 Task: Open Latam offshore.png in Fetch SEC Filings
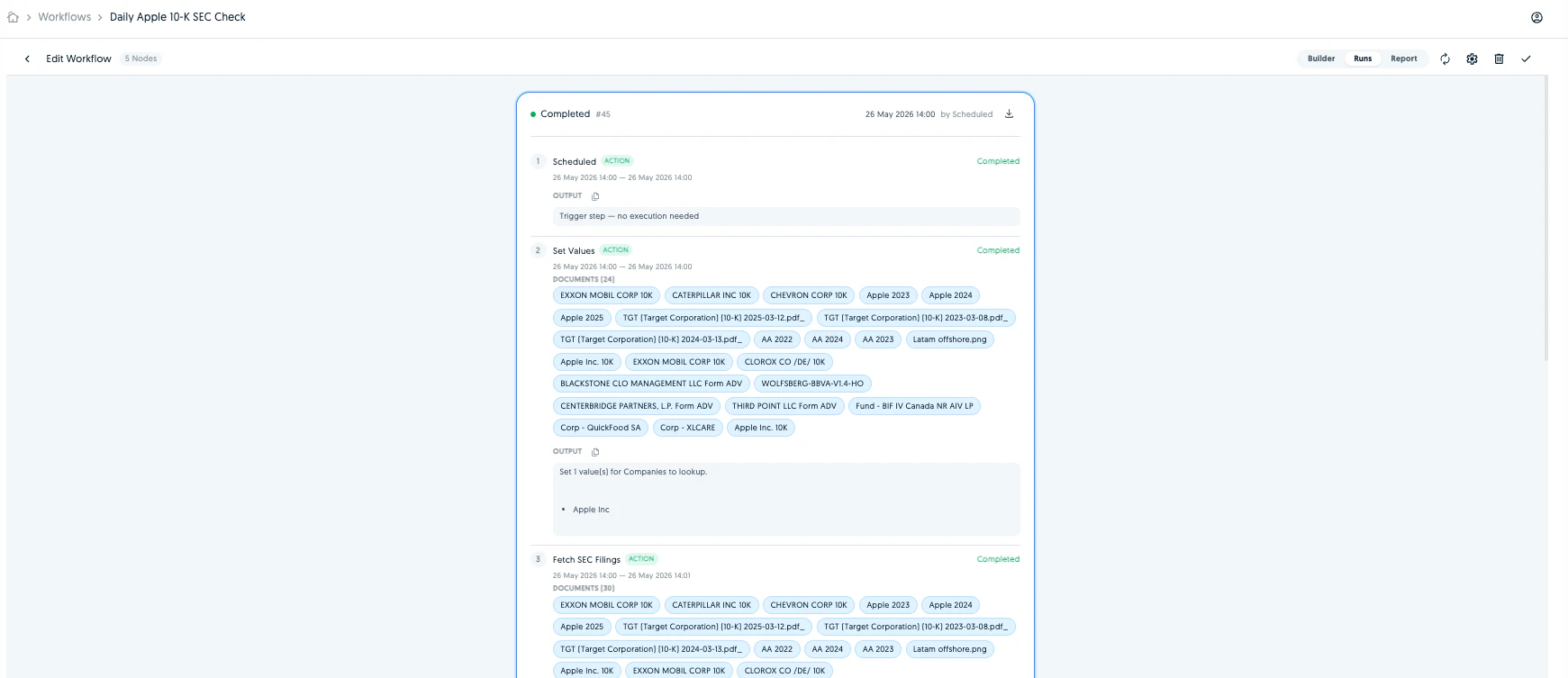click(949, 649)
